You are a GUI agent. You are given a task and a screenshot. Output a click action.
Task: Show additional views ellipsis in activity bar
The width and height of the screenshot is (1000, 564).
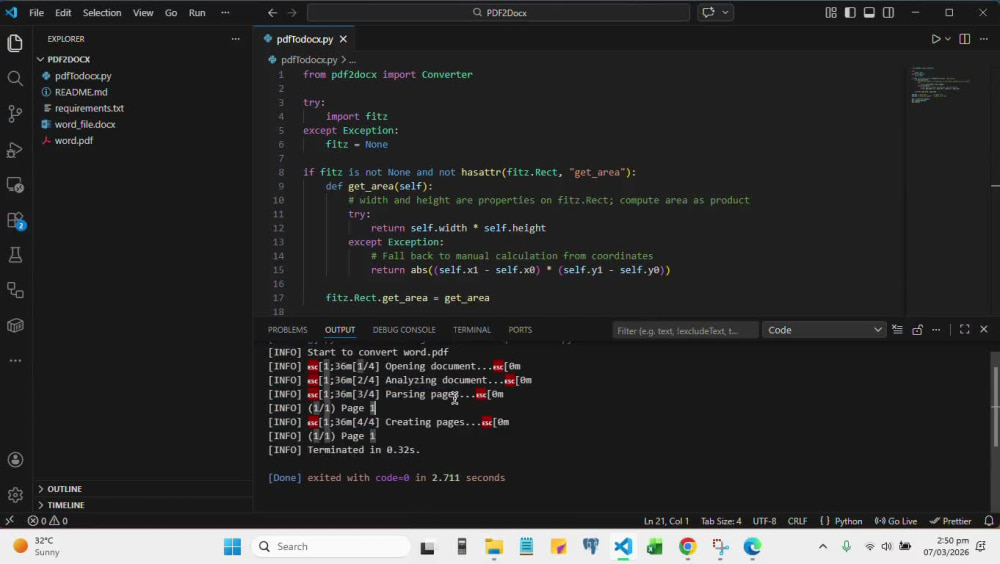[x=15, y=360]
